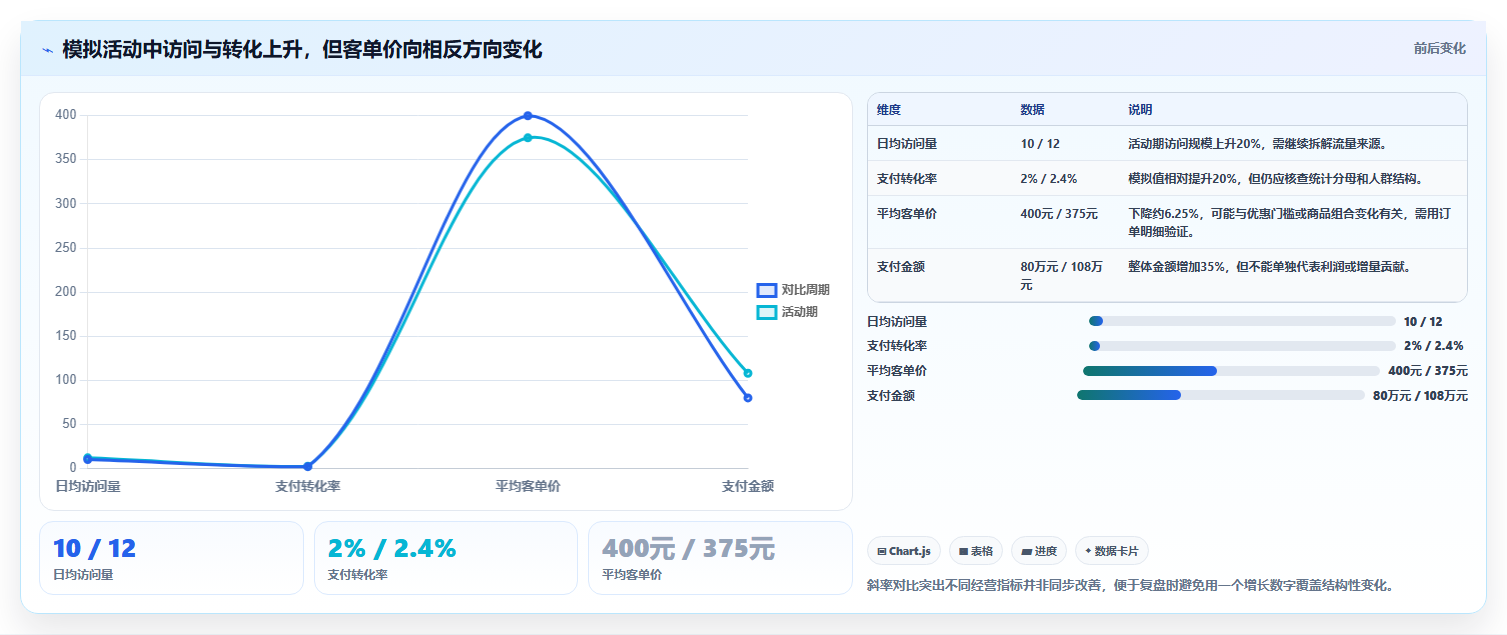The width and height of the screenshot is (1507, 635).
Task: Select the 2% / 2.4% data card
Action: tap(446, 558)
